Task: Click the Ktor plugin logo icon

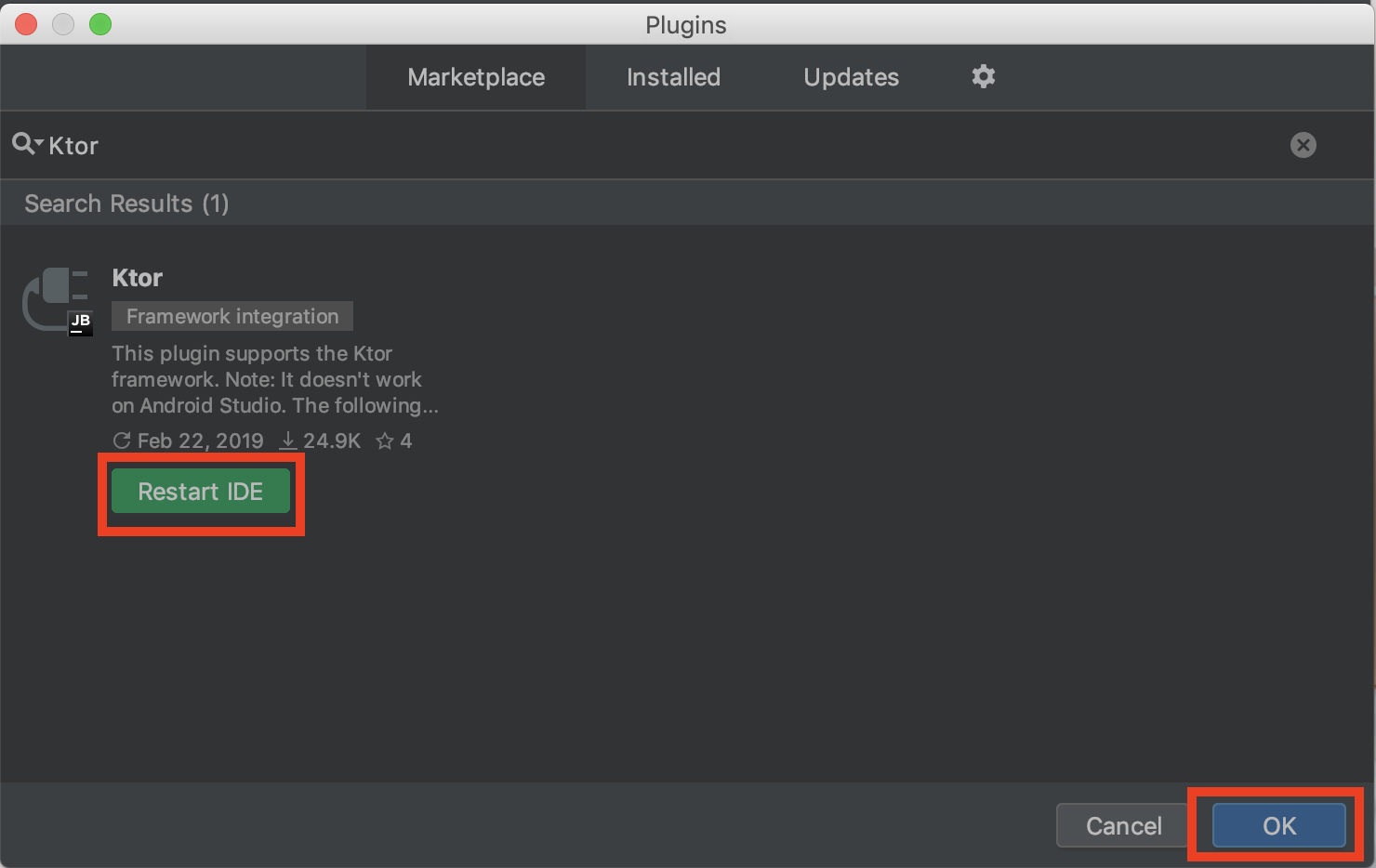Action: point(57,300)
